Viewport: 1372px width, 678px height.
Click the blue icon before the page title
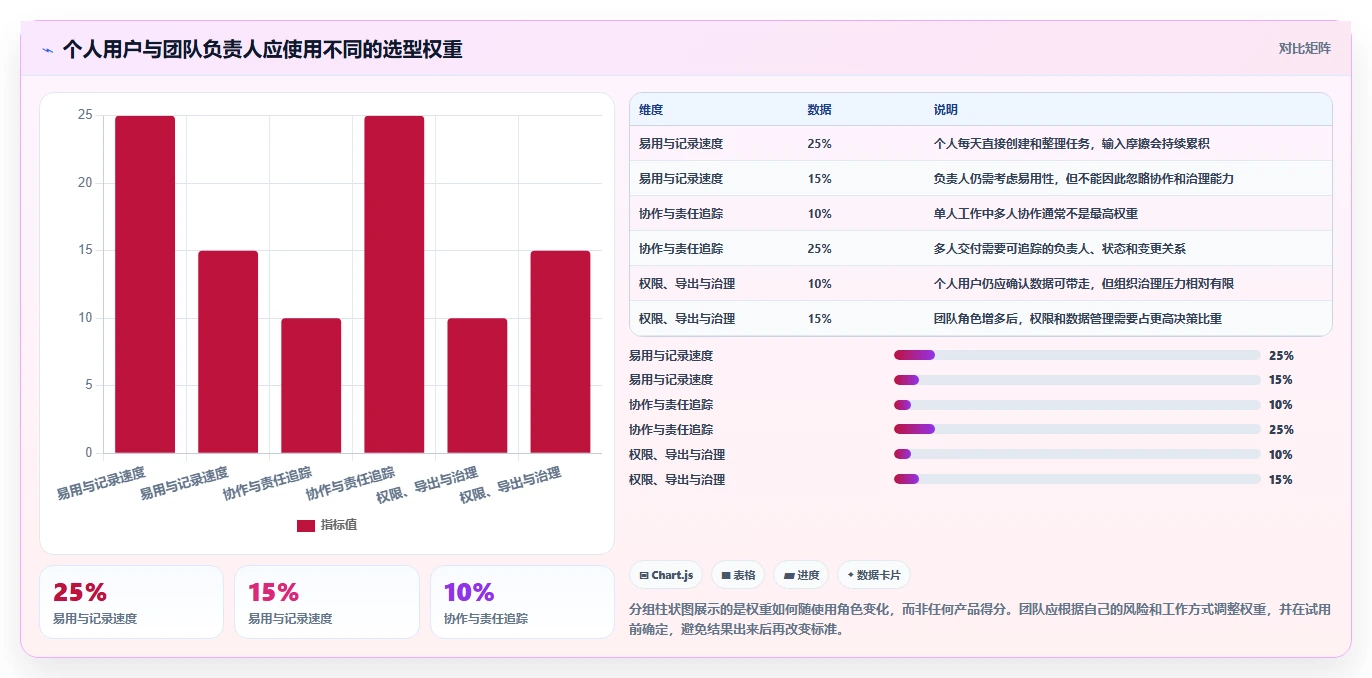[x=47, y=50]
